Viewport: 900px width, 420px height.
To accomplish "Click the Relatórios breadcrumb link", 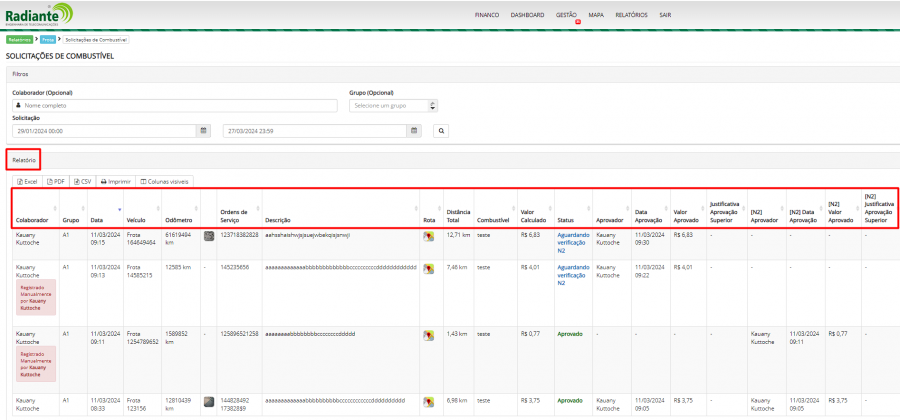I will (x=20, y=39).
